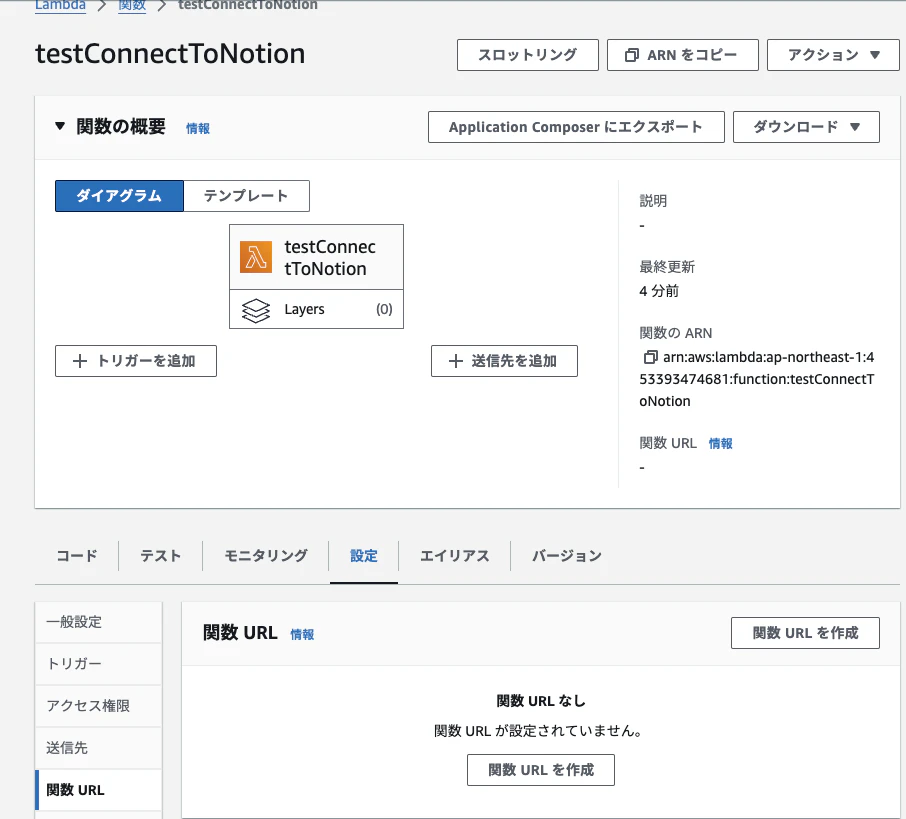Click the ARN をコピー button
The height and width of the screenshot is (819, 906).
682,55
